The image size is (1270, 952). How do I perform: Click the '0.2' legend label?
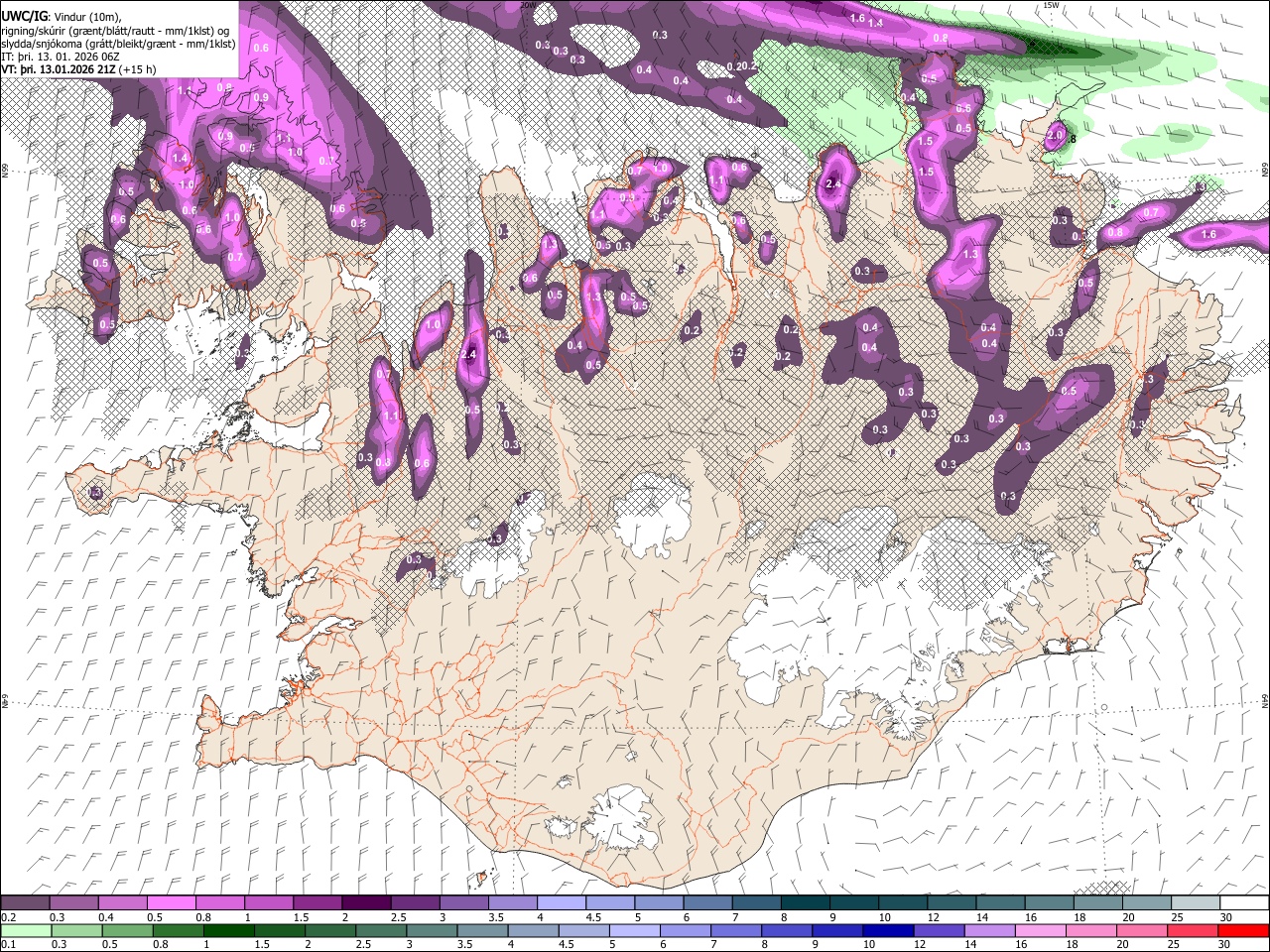pos(8,917)
